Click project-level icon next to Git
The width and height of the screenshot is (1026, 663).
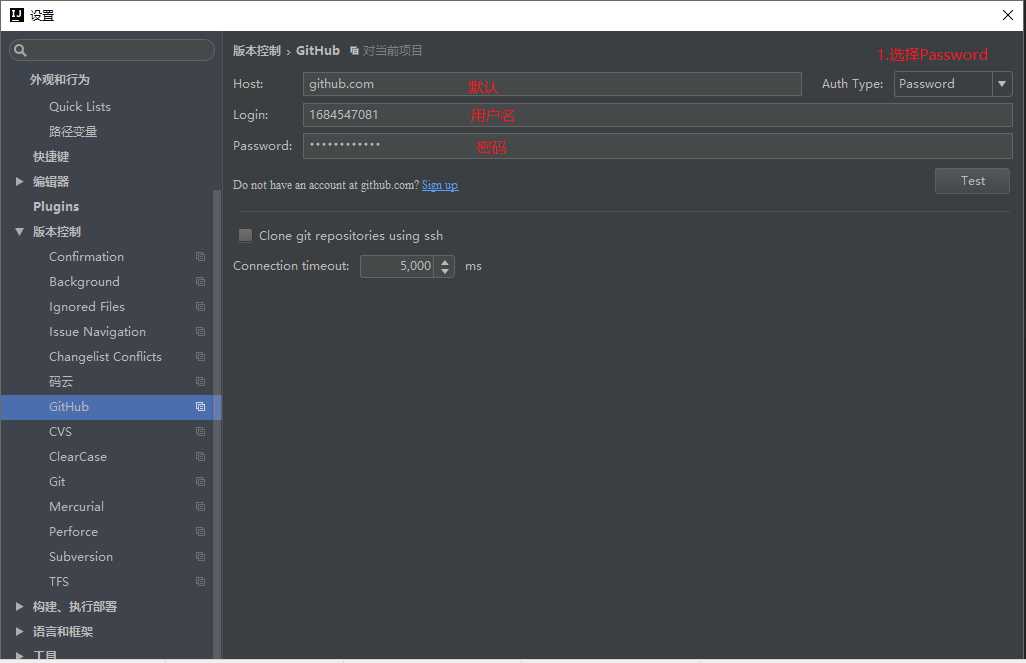coord(200,482)
